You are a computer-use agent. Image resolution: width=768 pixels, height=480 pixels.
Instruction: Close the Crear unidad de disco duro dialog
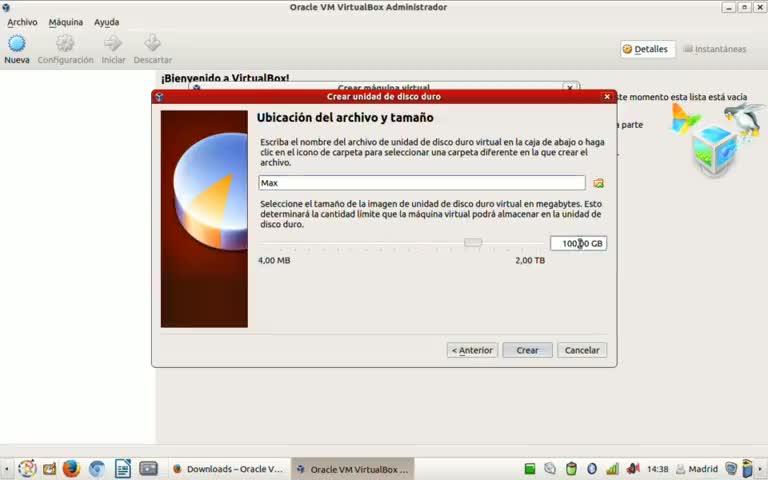click(x=607, y=96)
